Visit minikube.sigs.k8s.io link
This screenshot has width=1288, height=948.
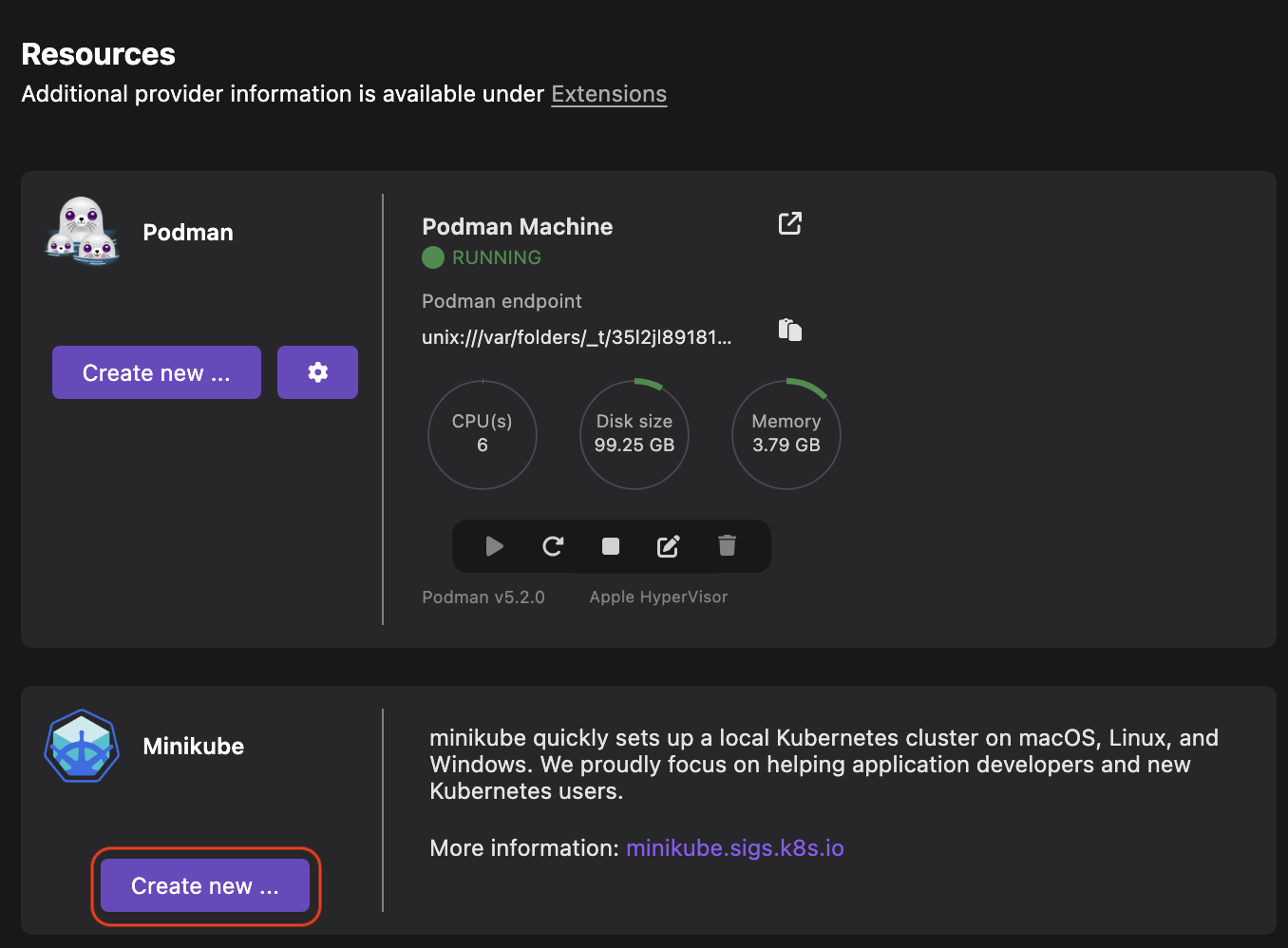click(734, 848)
